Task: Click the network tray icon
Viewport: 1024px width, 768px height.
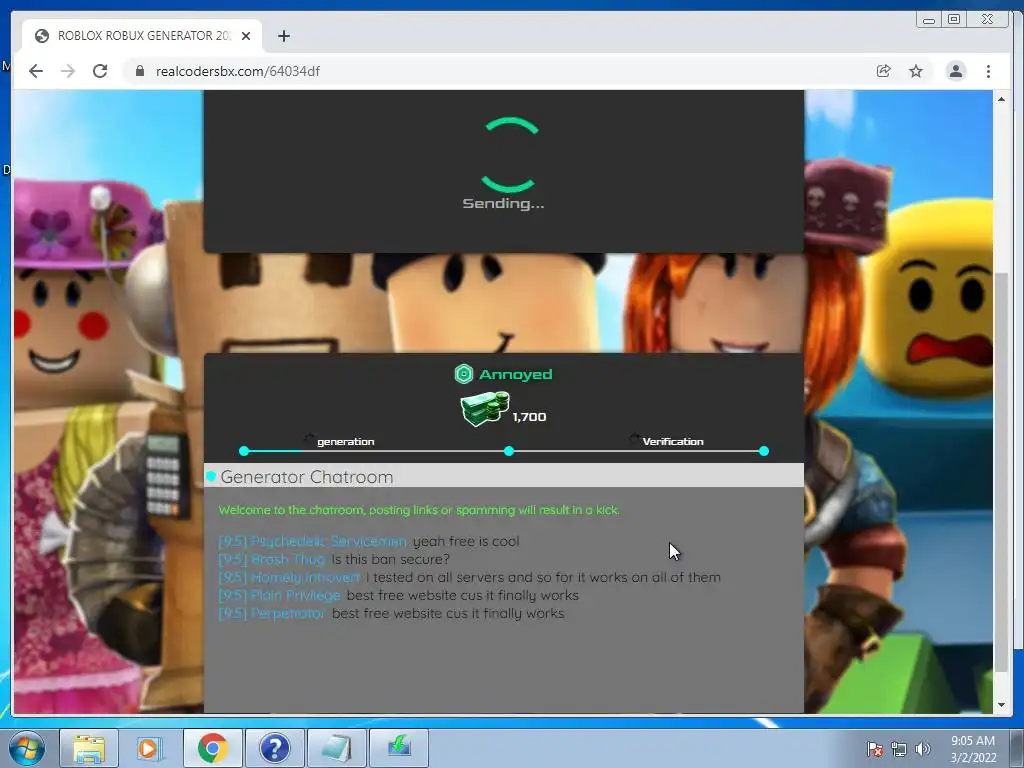Action: 899,749
